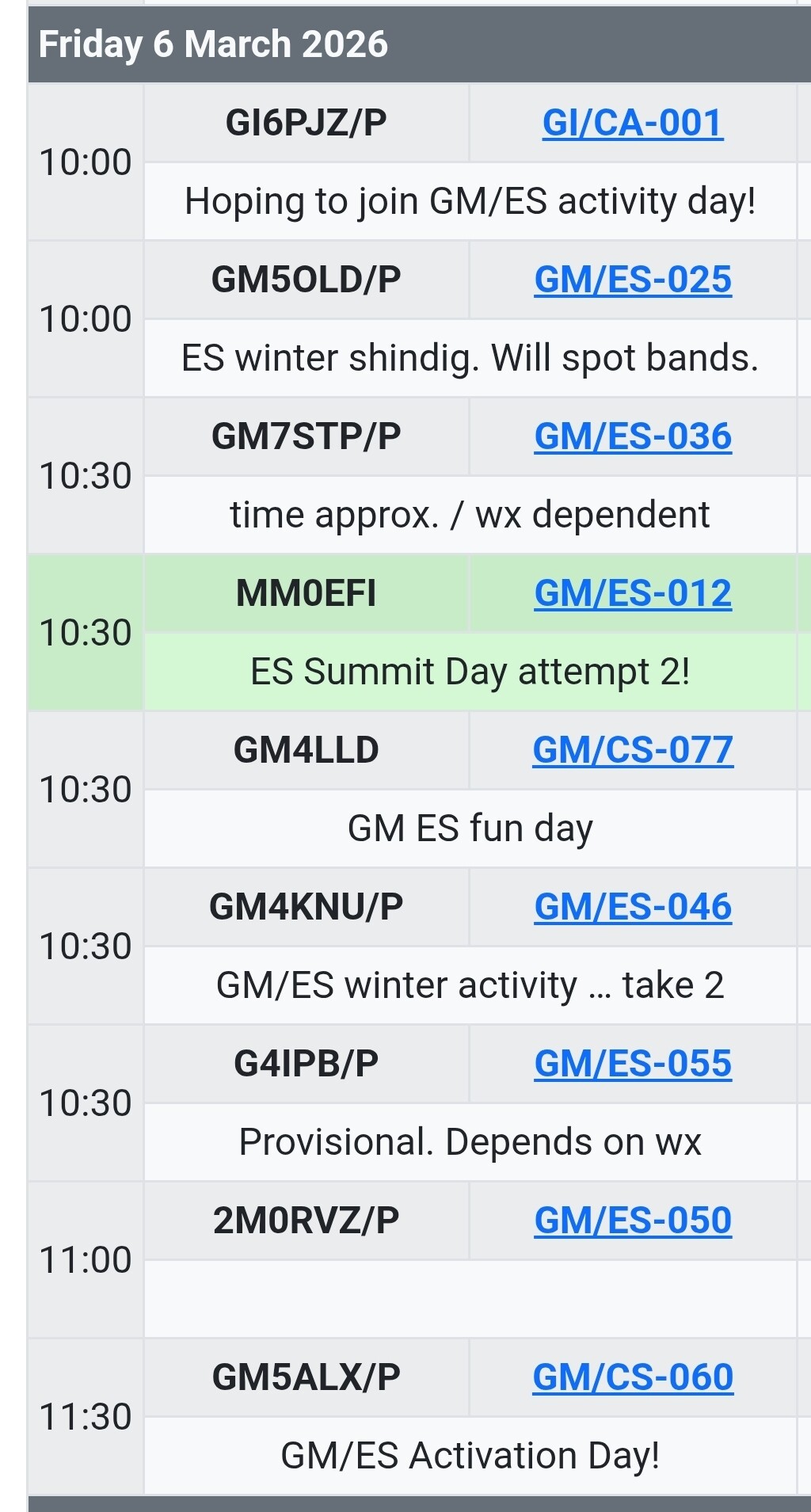Image resolution: width=811 pixels, height=1512 pixels.
Task: Select the GM4LLD callsign
Action: (306, 750)
